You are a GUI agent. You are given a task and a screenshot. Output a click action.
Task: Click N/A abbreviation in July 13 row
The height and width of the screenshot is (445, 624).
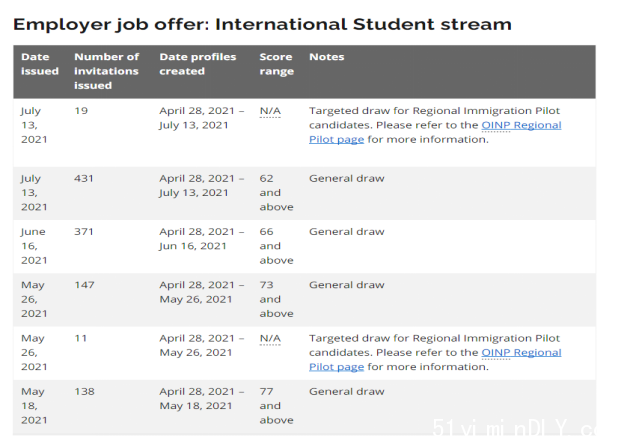pos(270,111)
